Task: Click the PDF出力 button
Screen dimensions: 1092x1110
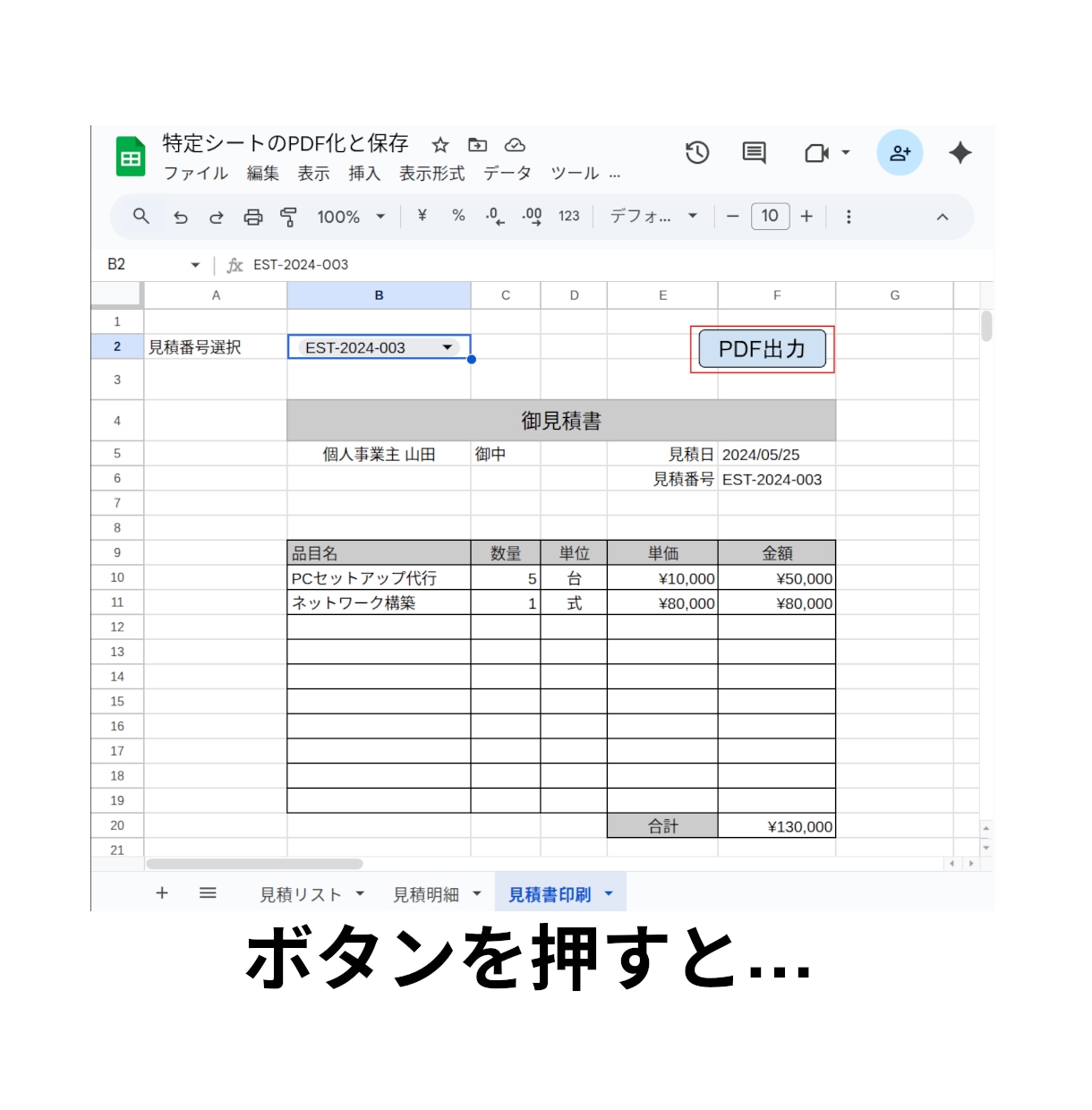Action: click(x=762, y=349)
